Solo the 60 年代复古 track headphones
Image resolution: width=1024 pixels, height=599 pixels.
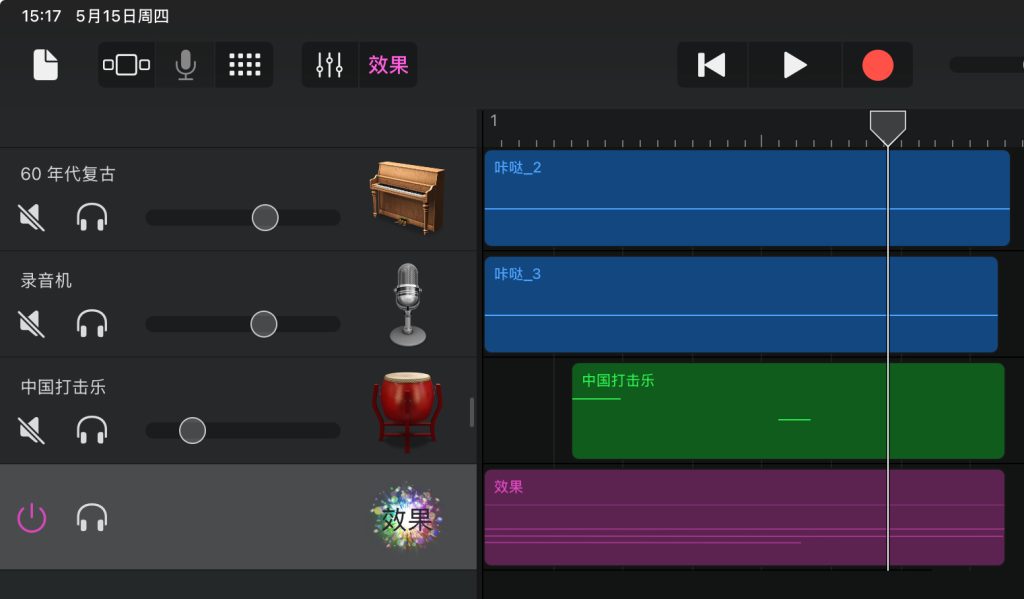(92, 217)
